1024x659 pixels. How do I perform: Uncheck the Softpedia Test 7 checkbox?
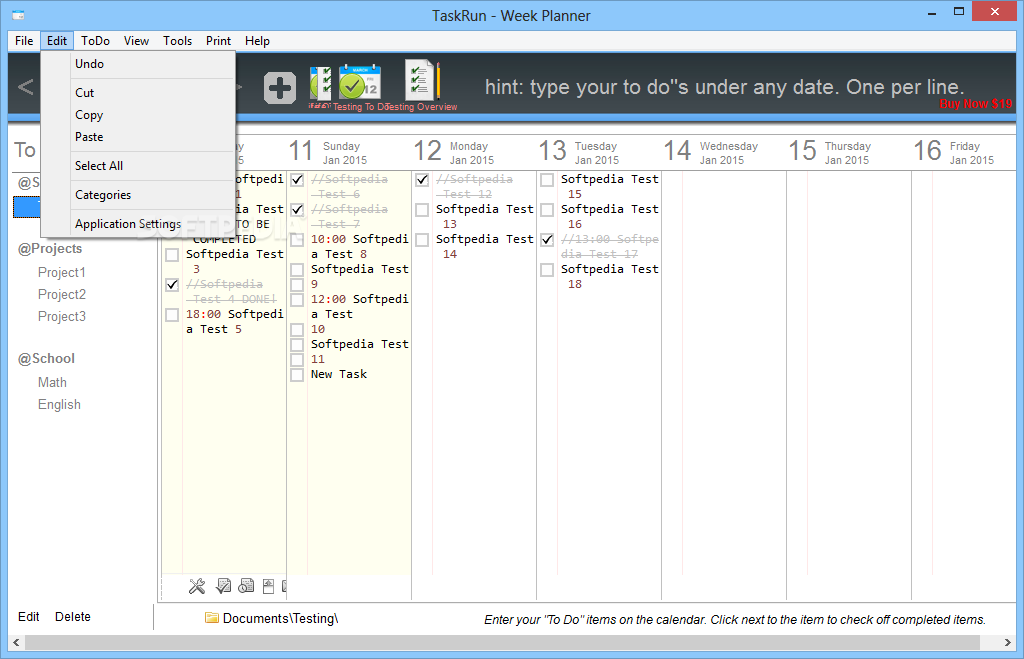pos(297,210)
